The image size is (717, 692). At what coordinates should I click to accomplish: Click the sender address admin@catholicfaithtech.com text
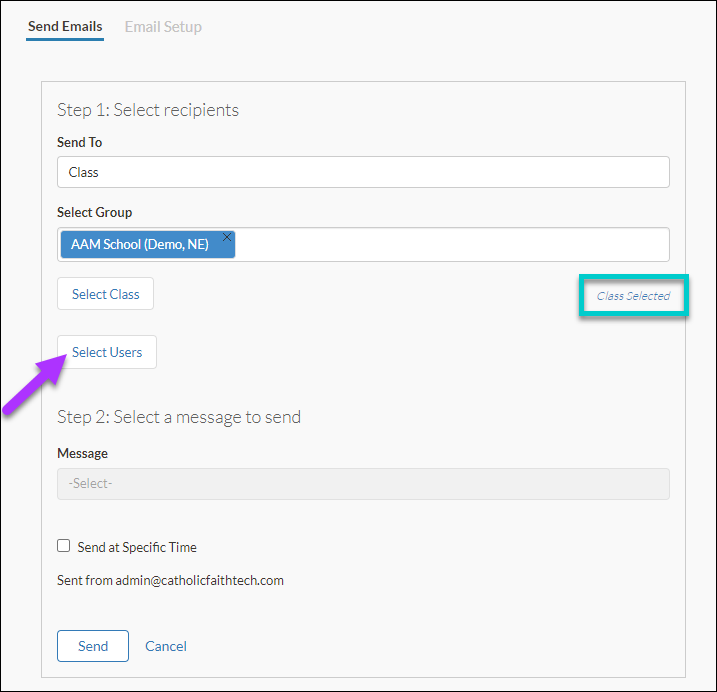pos(199,580)
